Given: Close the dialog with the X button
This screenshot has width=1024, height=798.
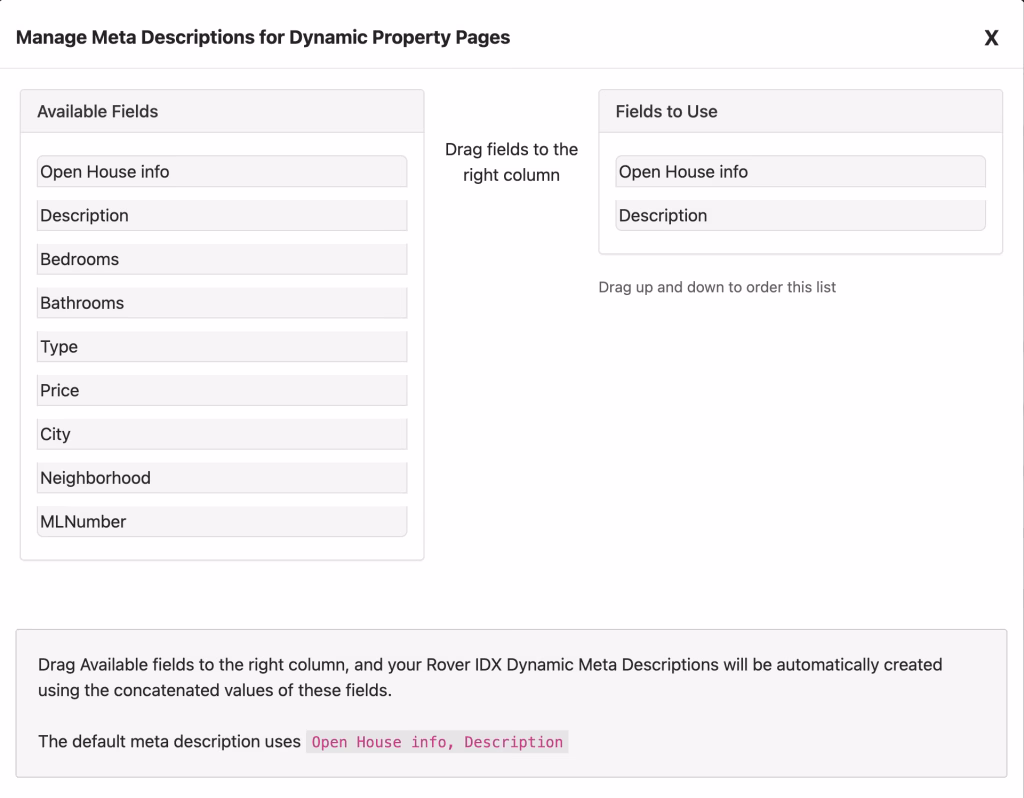Looking at the screenshot, I should pos(991,38).
